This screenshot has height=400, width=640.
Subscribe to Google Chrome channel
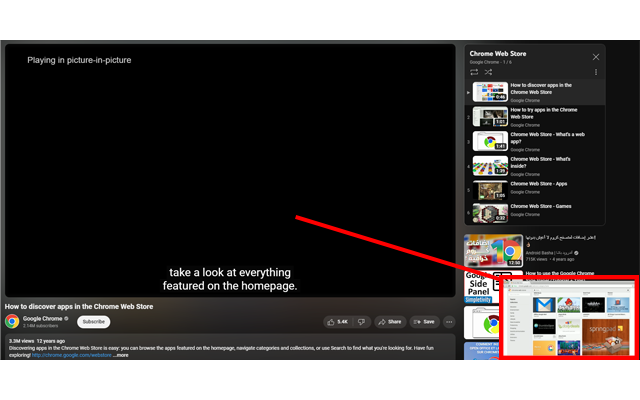[x=93, y=322]
